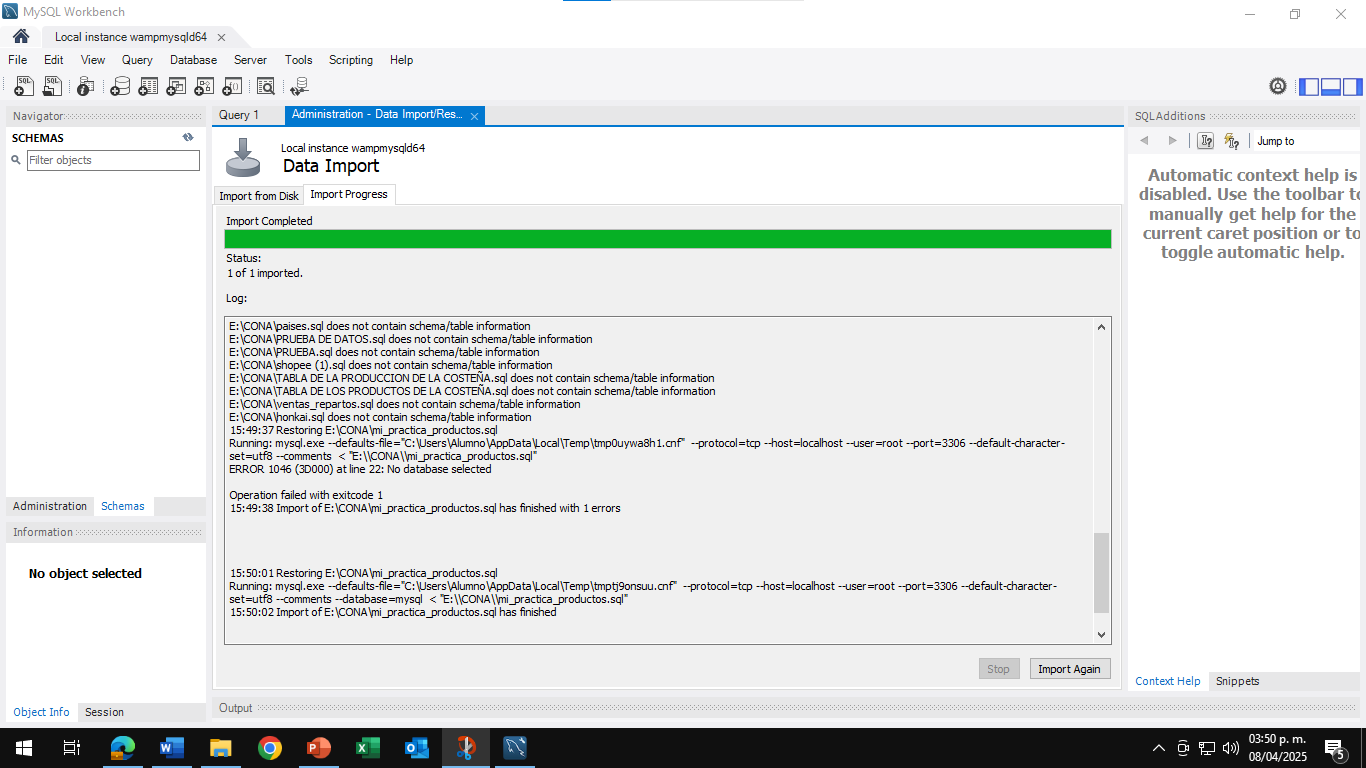Create a new view toolbar icon
This screenshot has height=768, width=1366.
click(176, 87)
